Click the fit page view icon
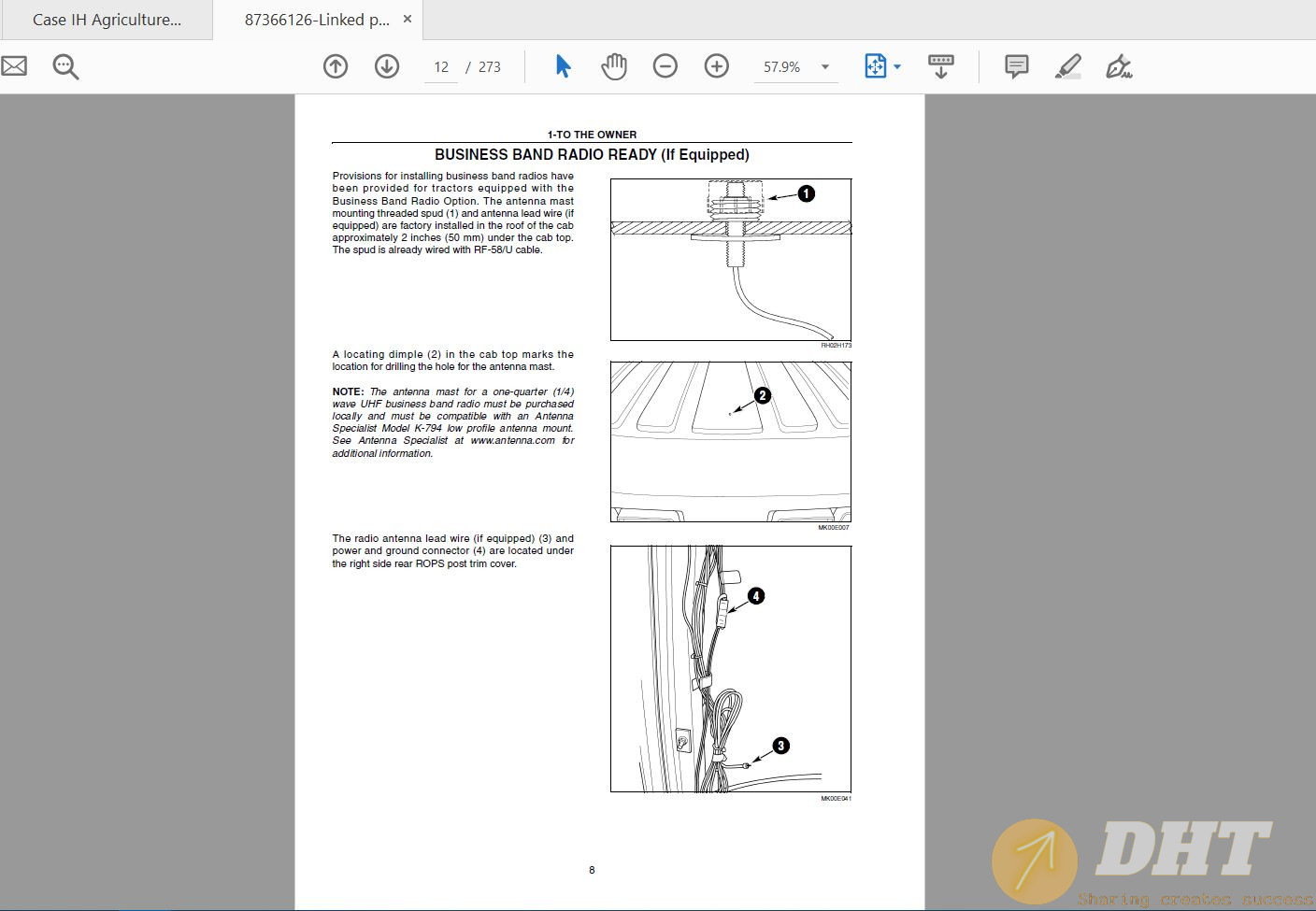Screen dimensions: 1316x911 coord(875,66)
